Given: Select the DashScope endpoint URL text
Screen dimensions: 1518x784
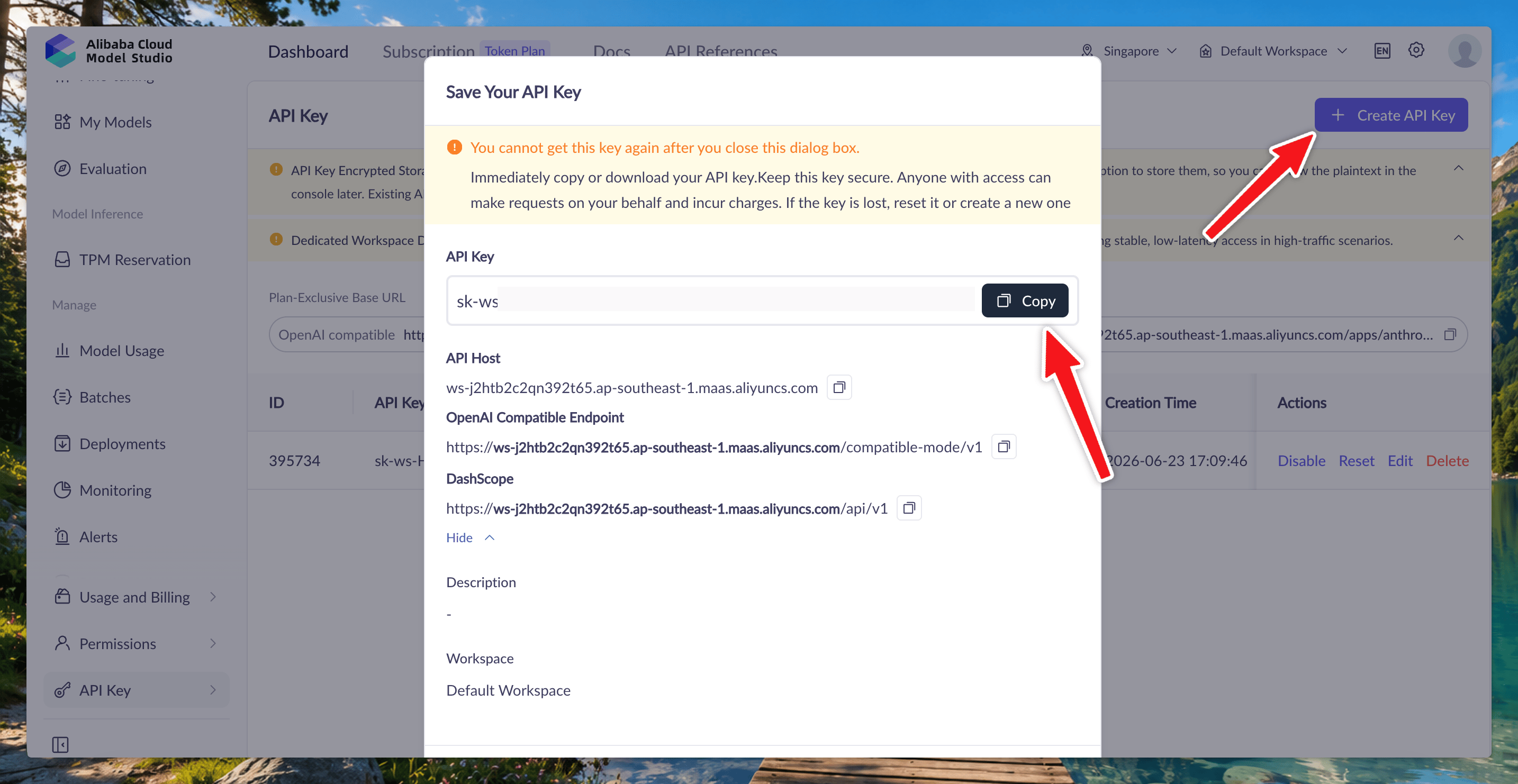Looking at the screenshot, I should pyautogui.click(x=666, y=508).
